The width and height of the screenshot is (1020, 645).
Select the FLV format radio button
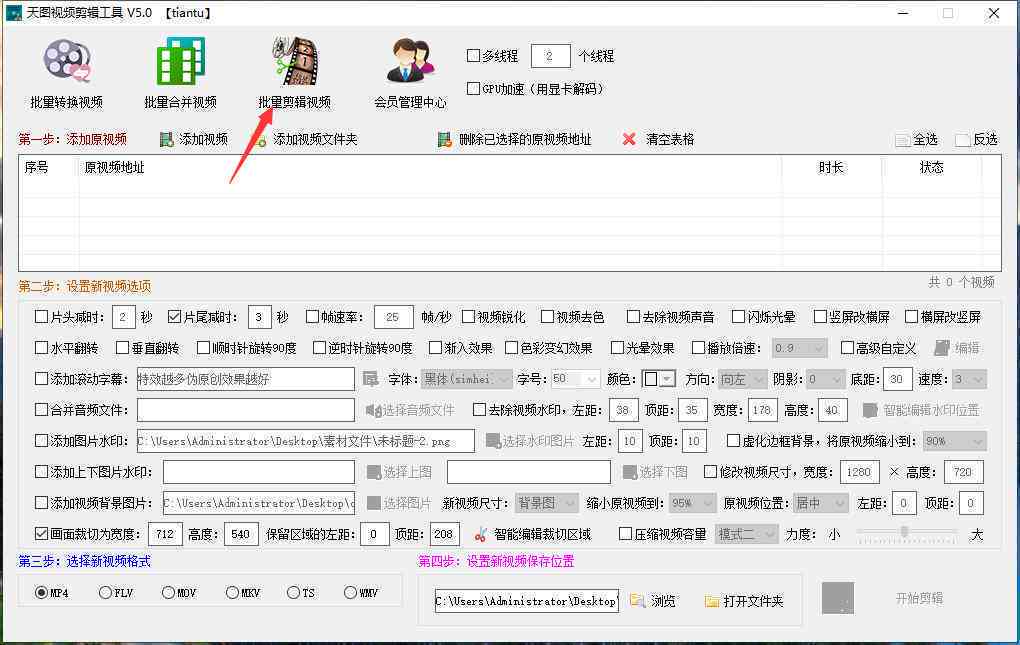105,592
